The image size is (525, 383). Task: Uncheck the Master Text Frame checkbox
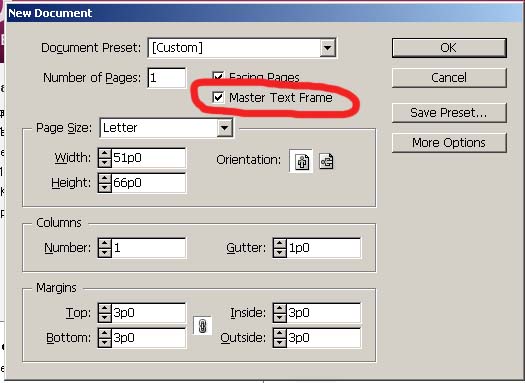coord(218,97)
